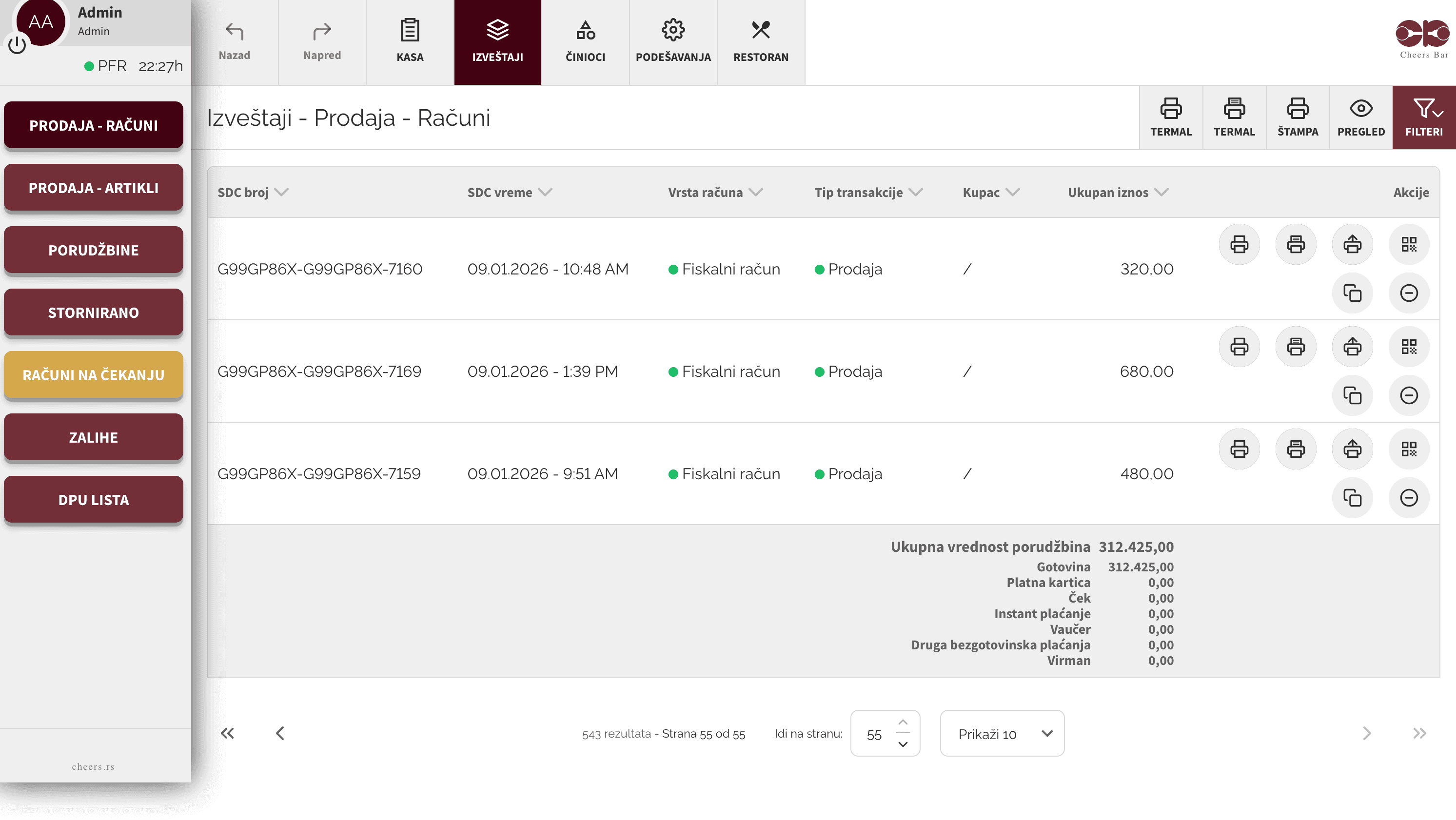1456x820 pixels.
Task: Open PORUDŽBINE in sidebar
Action: pos(93,250)
